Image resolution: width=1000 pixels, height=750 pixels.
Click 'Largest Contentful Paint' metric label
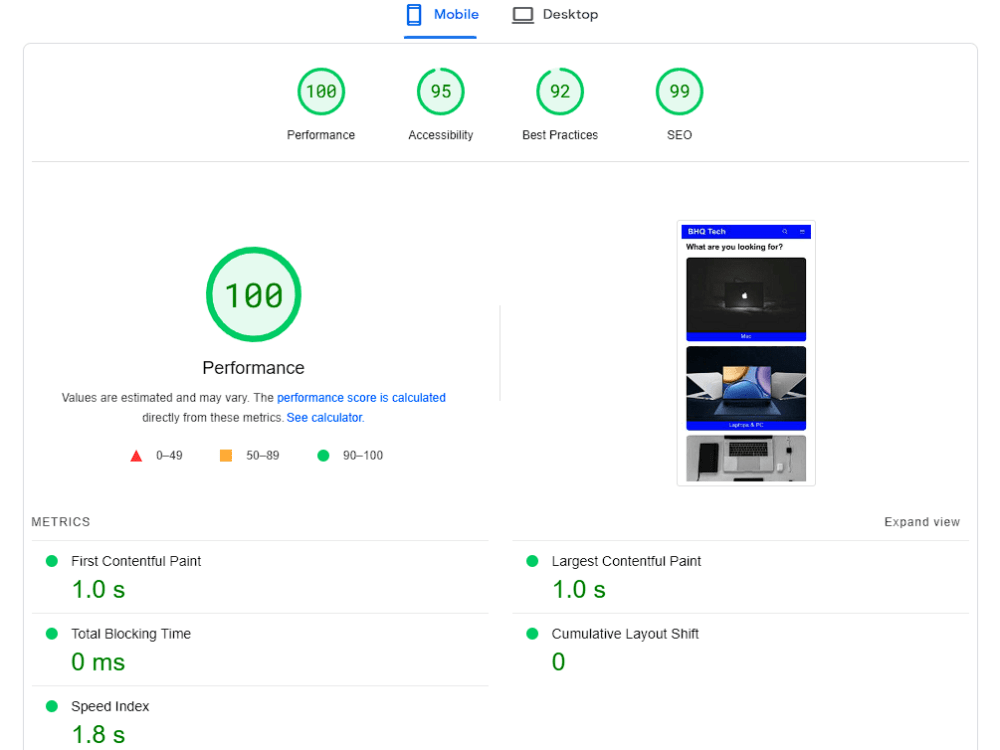626,561
